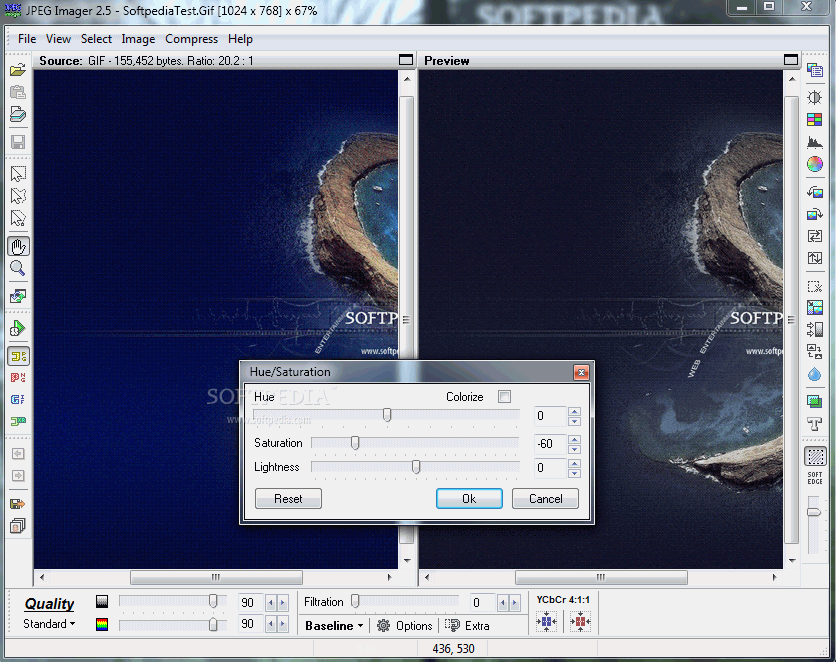Open the color balance grid icon

[x=814, y=119]
